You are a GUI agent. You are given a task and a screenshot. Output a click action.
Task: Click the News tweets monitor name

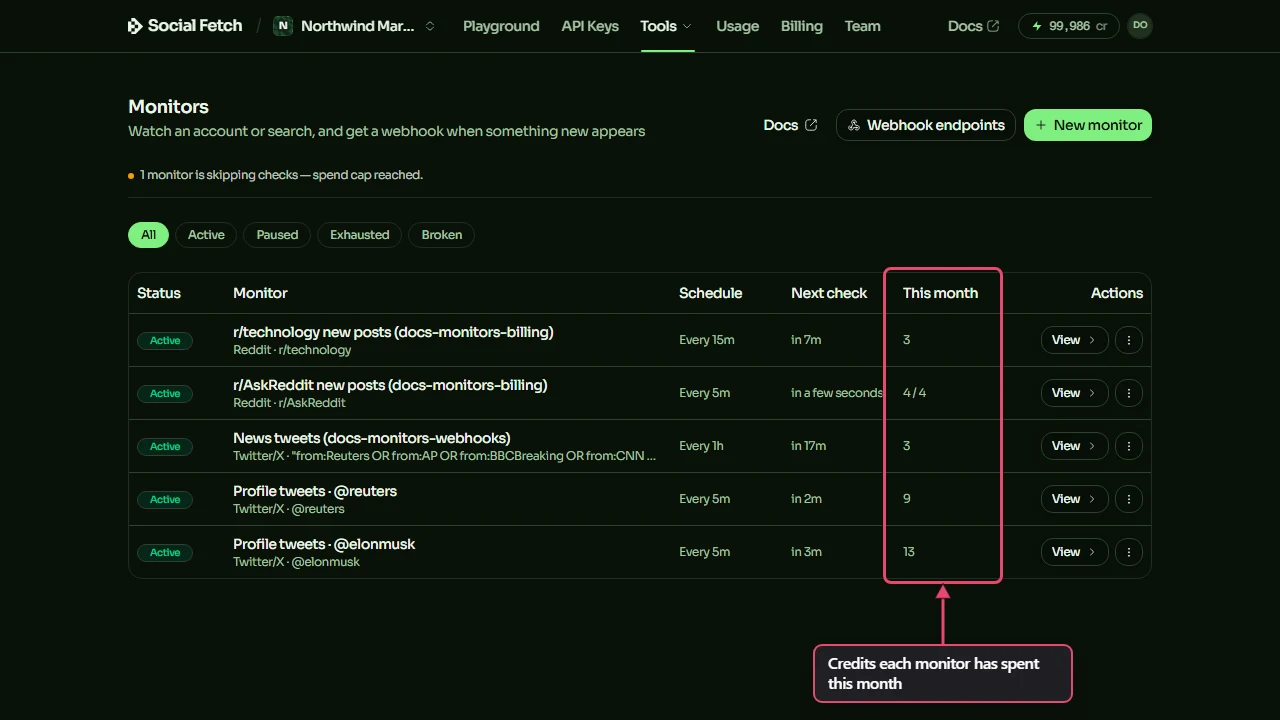tap(372, 438)
